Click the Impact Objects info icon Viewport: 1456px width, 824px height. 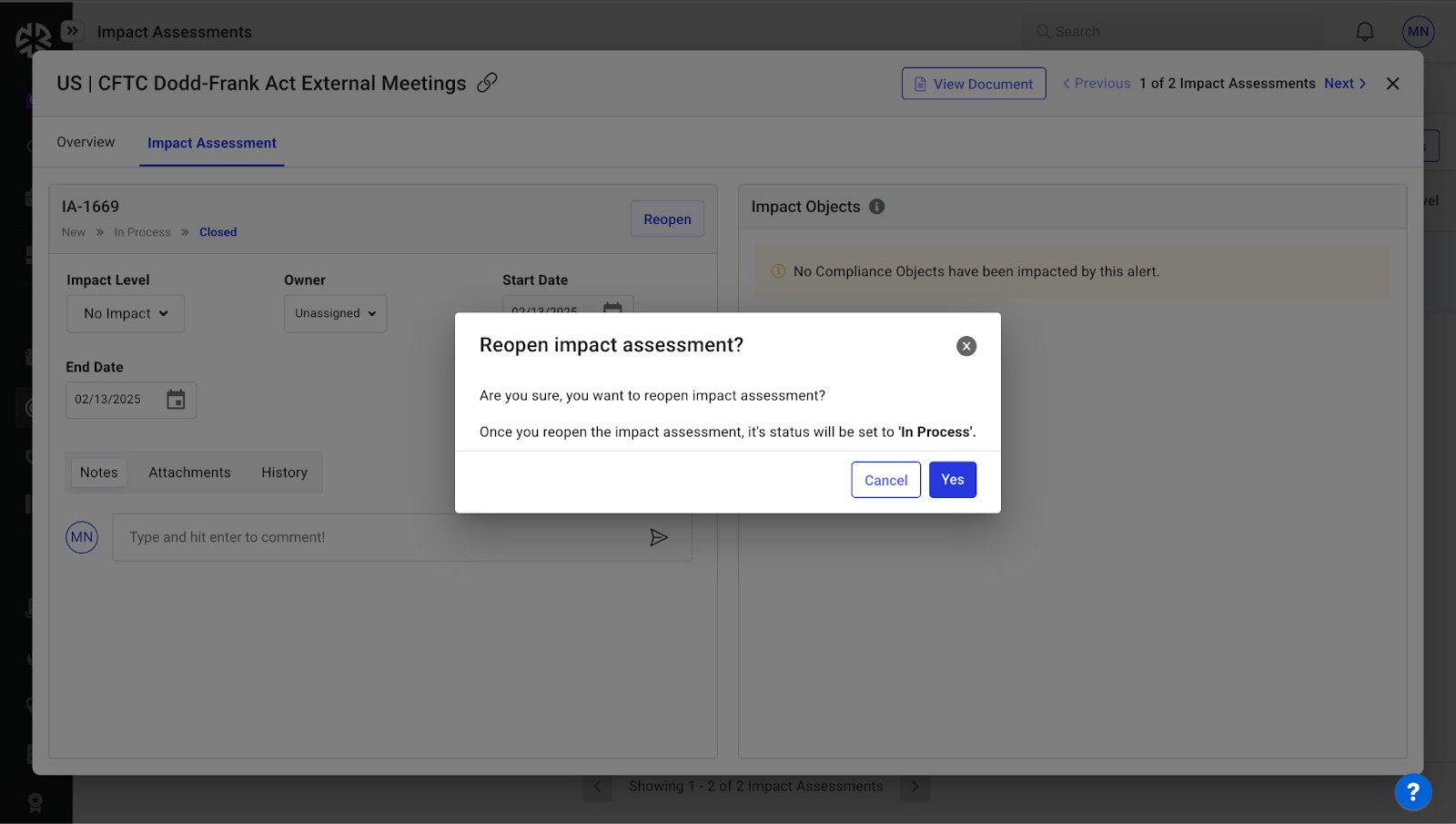click(876, 207)
